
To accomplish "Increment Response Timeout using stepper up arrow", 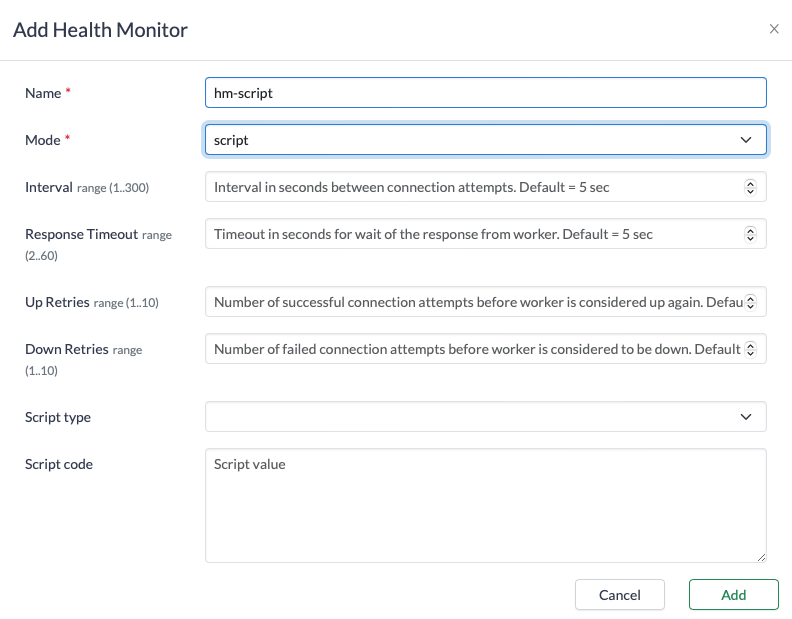I will click(x=750, y=230).
